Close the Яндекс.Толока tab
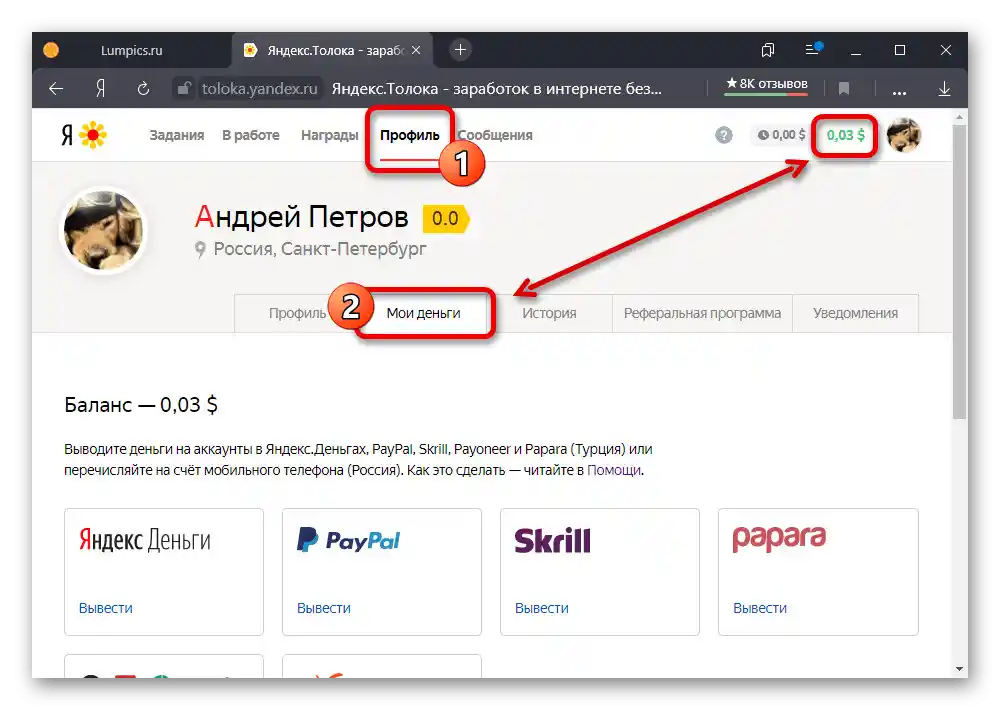The width and height of the screenshot is (1000, 710). click(416, 50)
